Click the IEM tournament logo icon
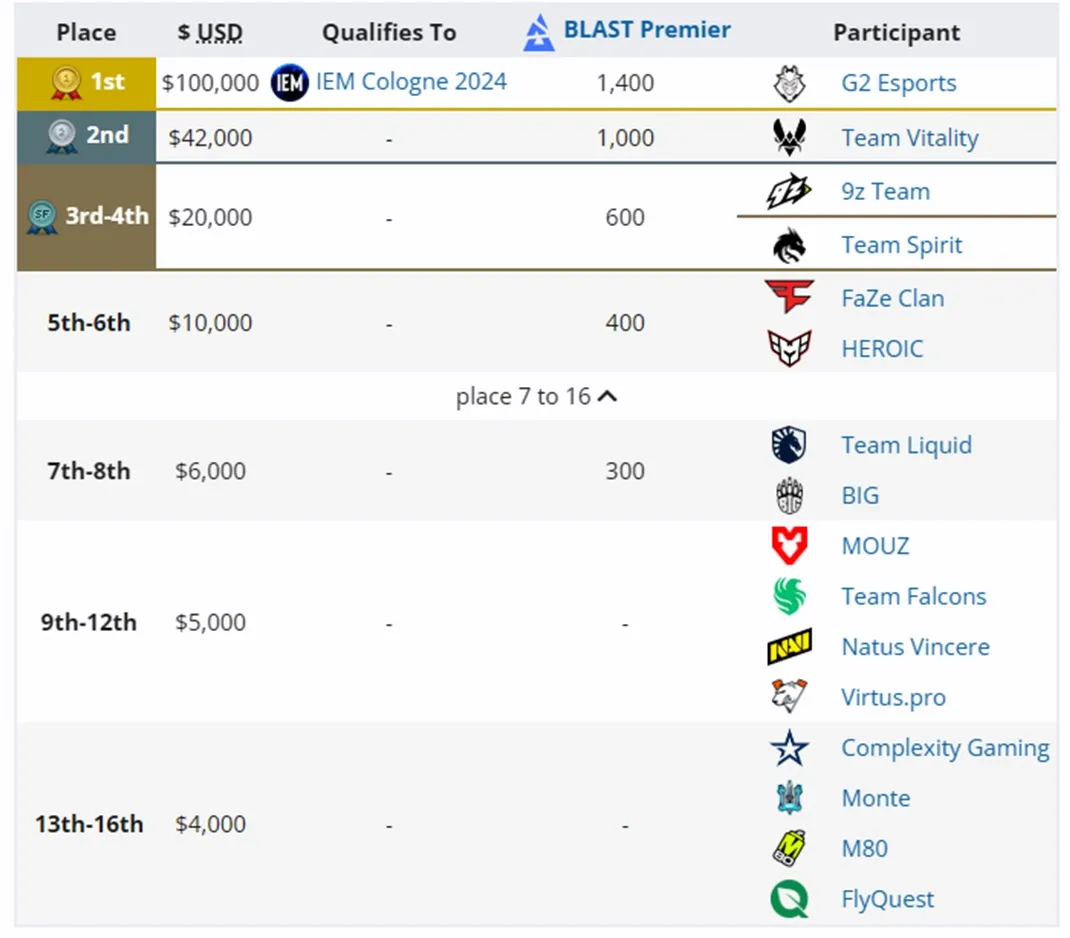Viewport: 1070px width, 938px height. [x=290, y=82]
